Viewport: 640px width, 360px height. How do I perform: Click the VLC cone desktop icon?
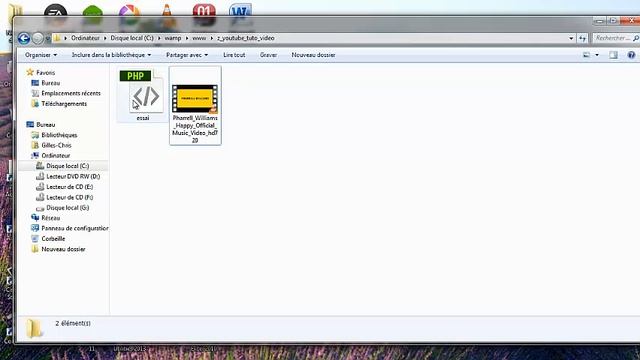[167, 10]
